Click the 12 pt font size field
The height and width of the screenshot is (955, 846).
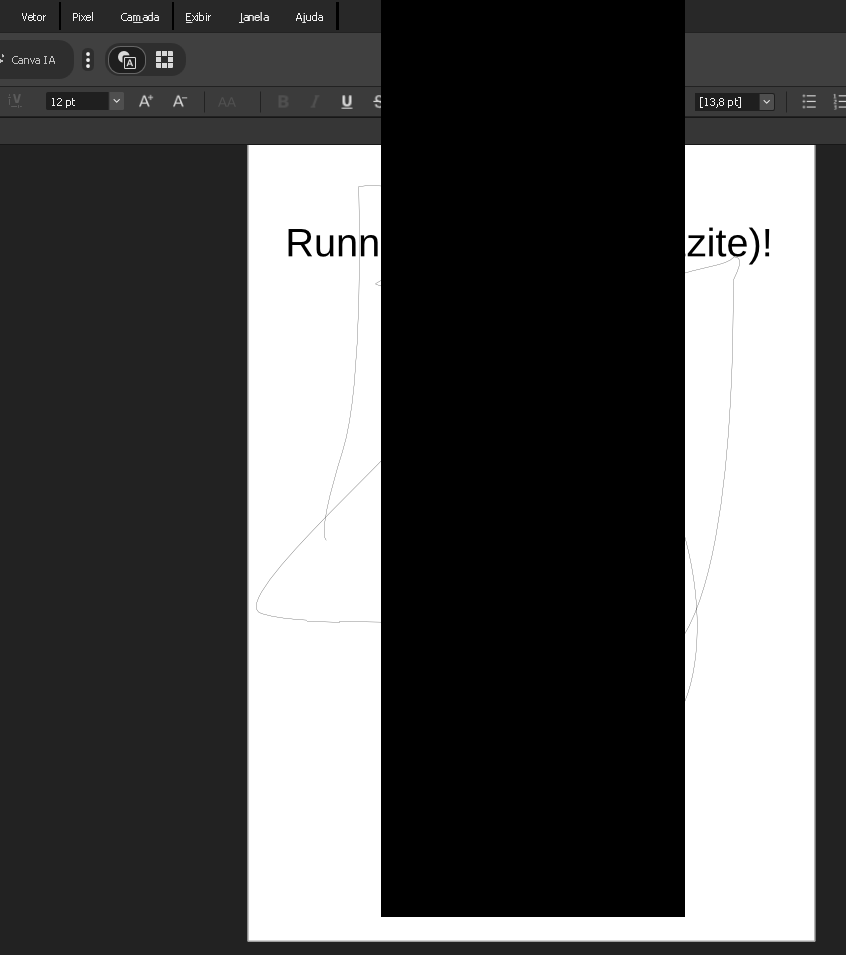click(77, 102)
